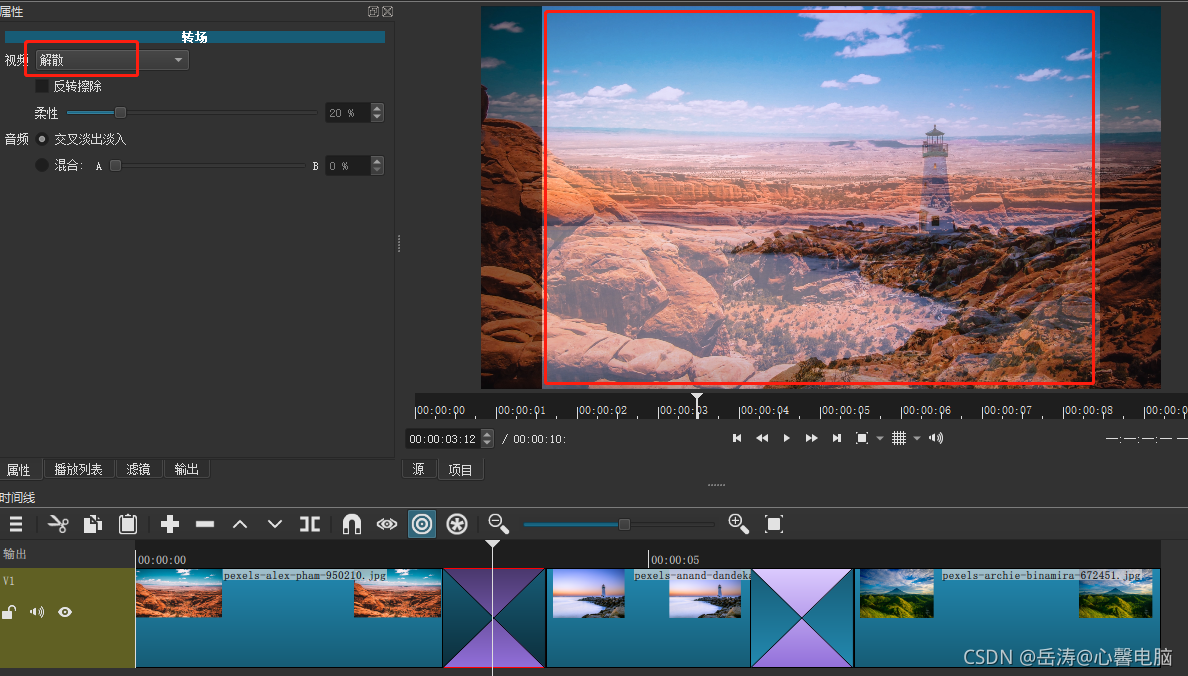Viewport: 1188px width, 676px height.
Task: Open grid options dropdown arrow
Action: click(x=917, y=438)
